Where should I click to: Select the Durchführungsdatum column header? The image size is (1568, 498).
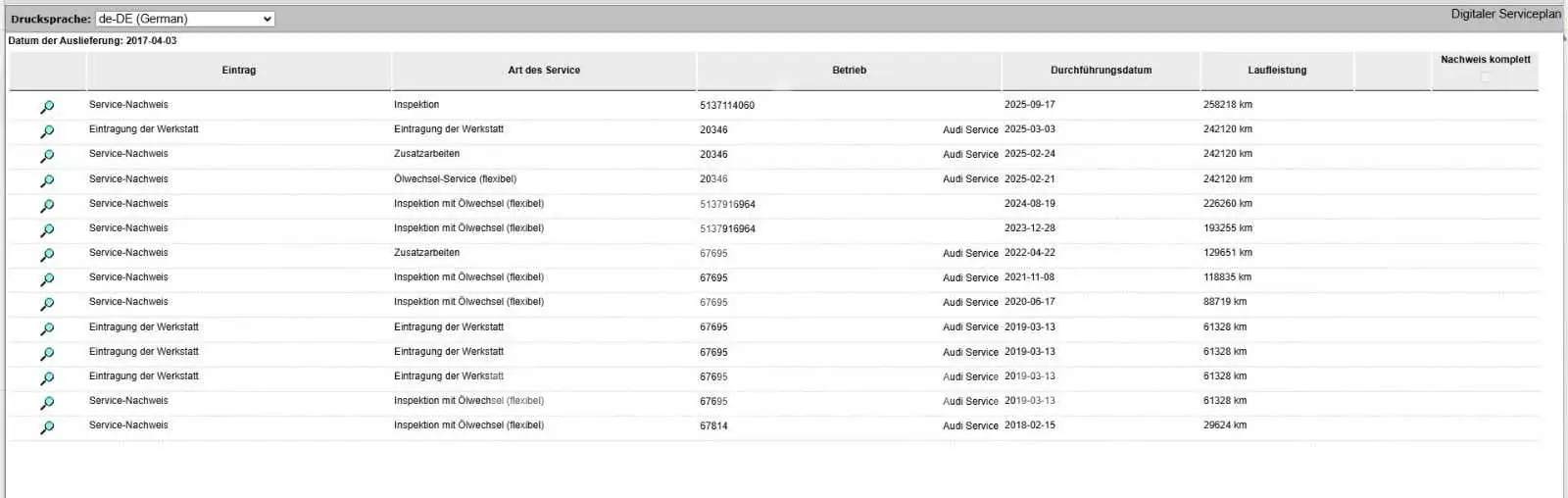[1101, 71]
